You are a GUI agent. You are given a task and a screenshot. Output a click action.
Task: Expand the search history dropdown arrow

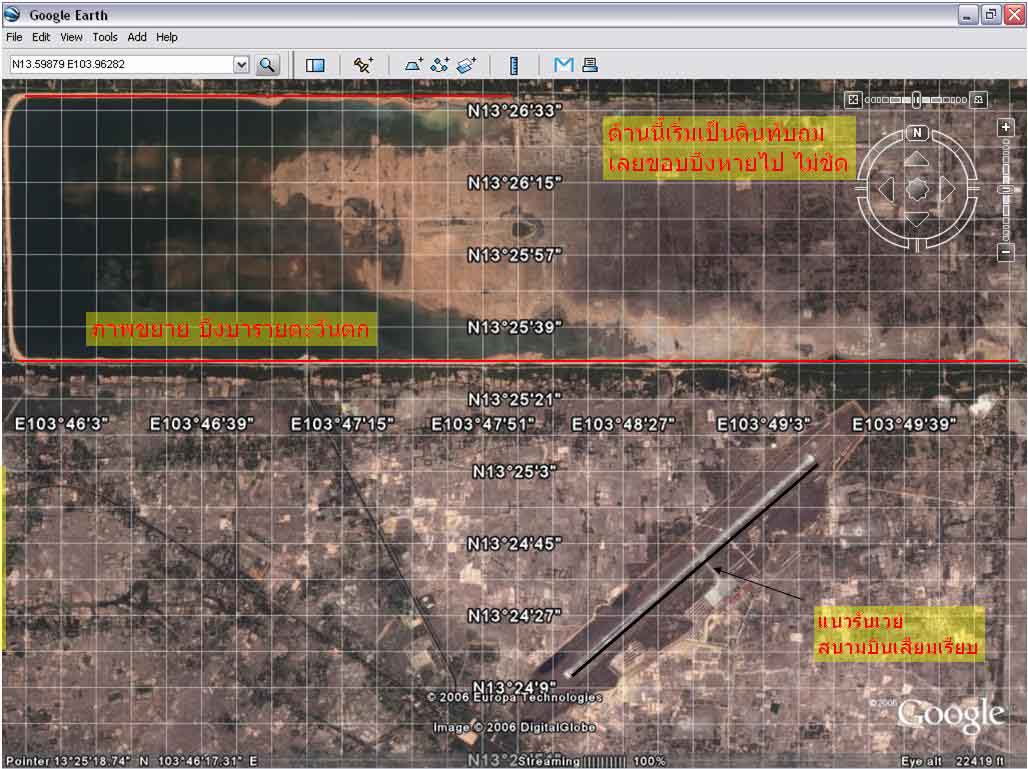242,64
